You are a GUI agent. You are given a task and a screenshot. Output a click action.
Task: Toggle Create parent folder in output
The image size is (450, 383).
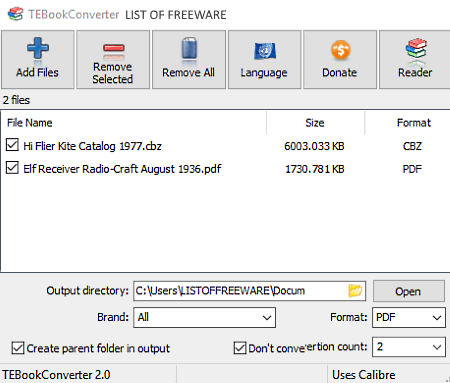tap(18, 348)
